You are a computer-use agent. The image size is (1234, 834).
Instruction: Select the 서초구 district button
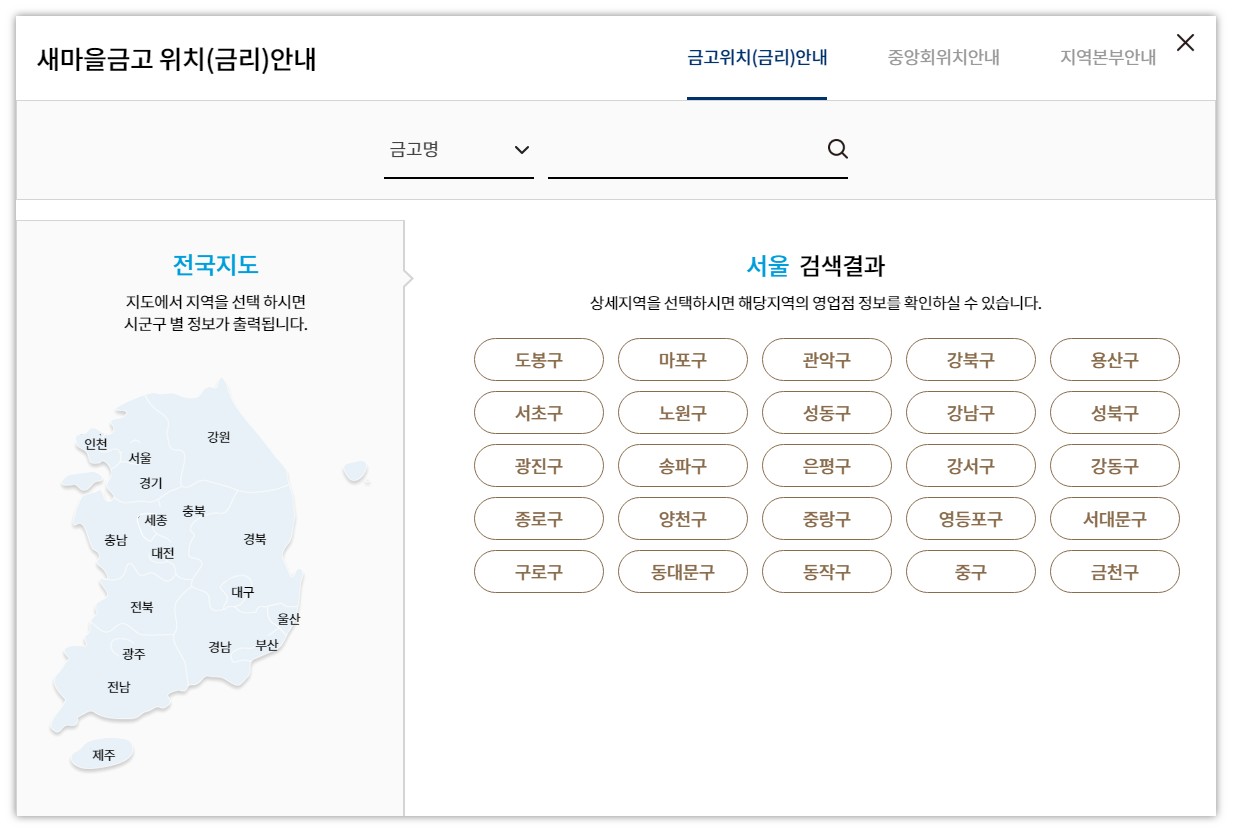(x=539, y=413)
